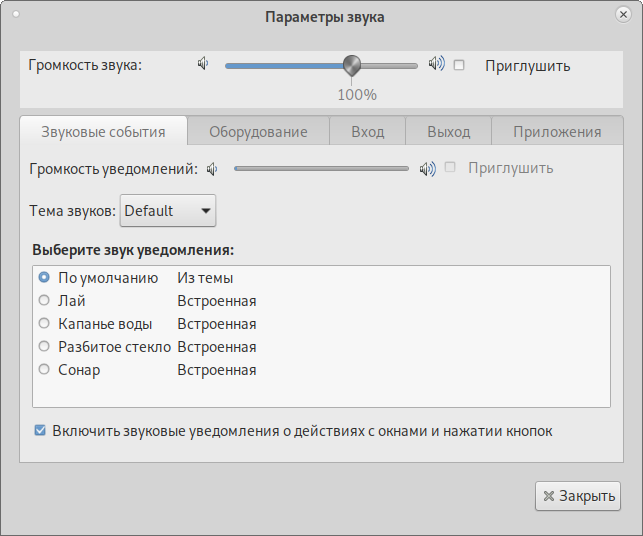Click the high volume speaker icon for main volume
Image resolution: width=643 pixels, height=536 pixels.
click(x=436, y=64)
